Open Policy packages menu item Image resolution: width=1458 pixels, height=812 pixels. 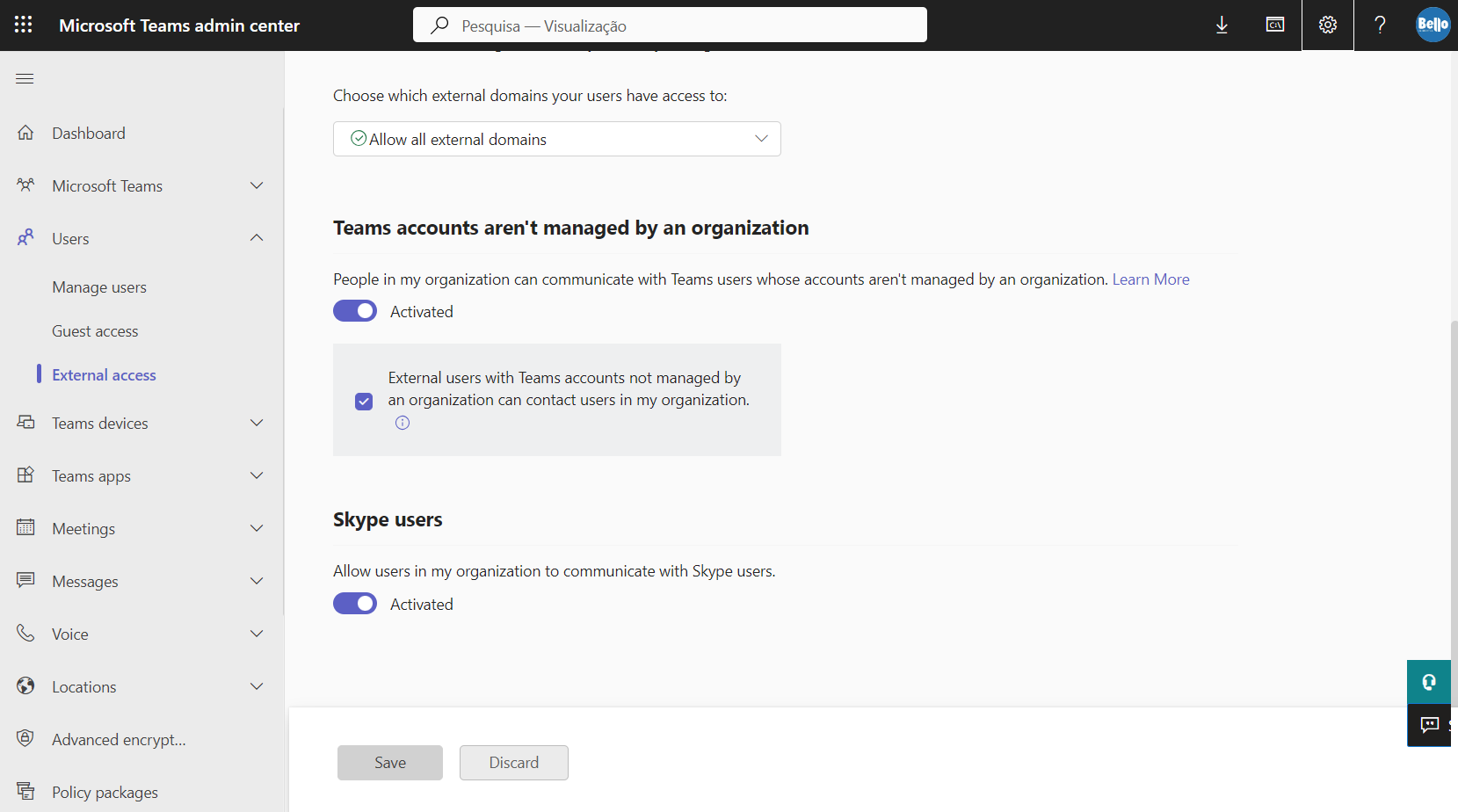[105, 792]
